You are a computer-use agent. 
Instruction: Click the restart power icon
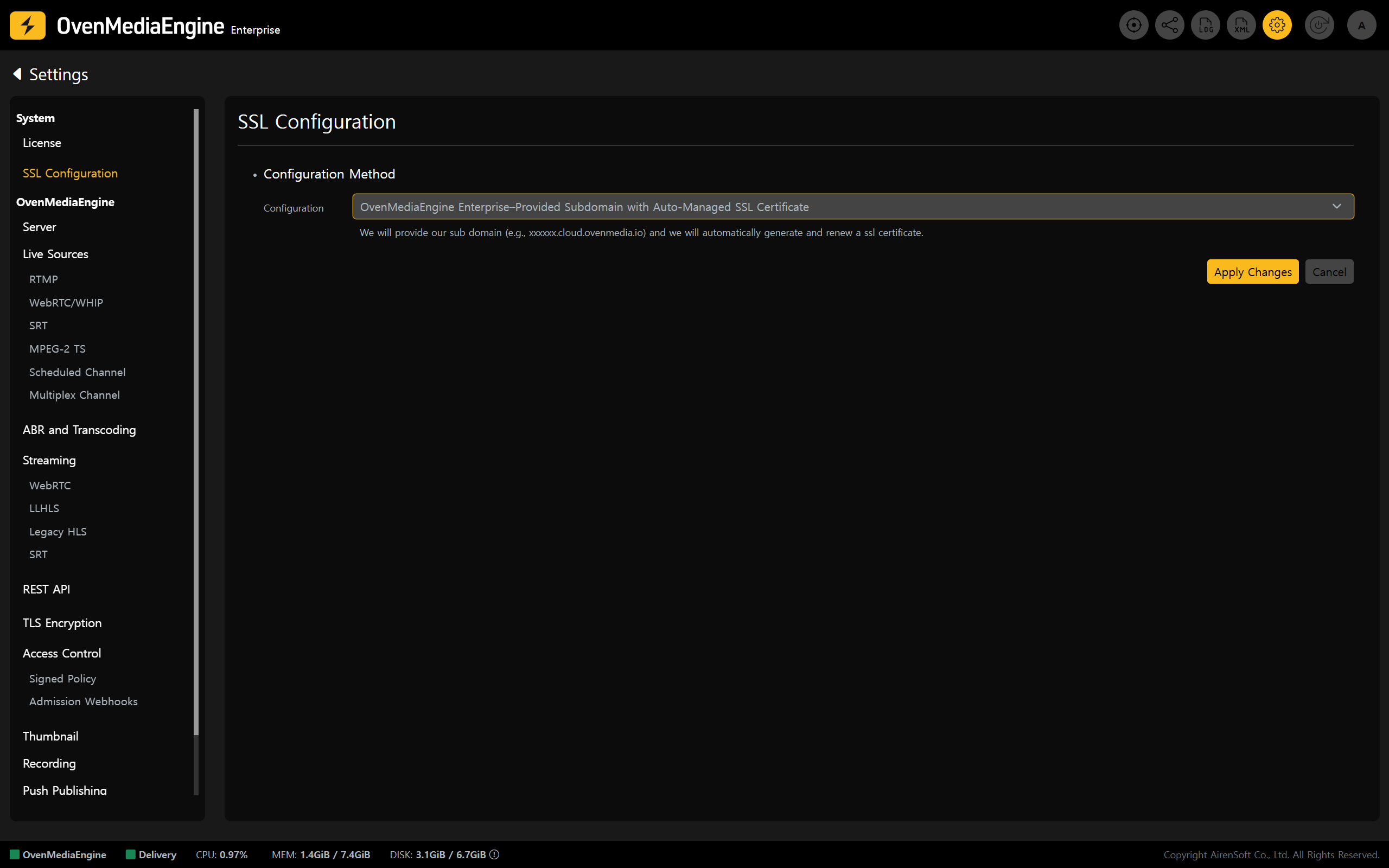[x=1319, y=25]
